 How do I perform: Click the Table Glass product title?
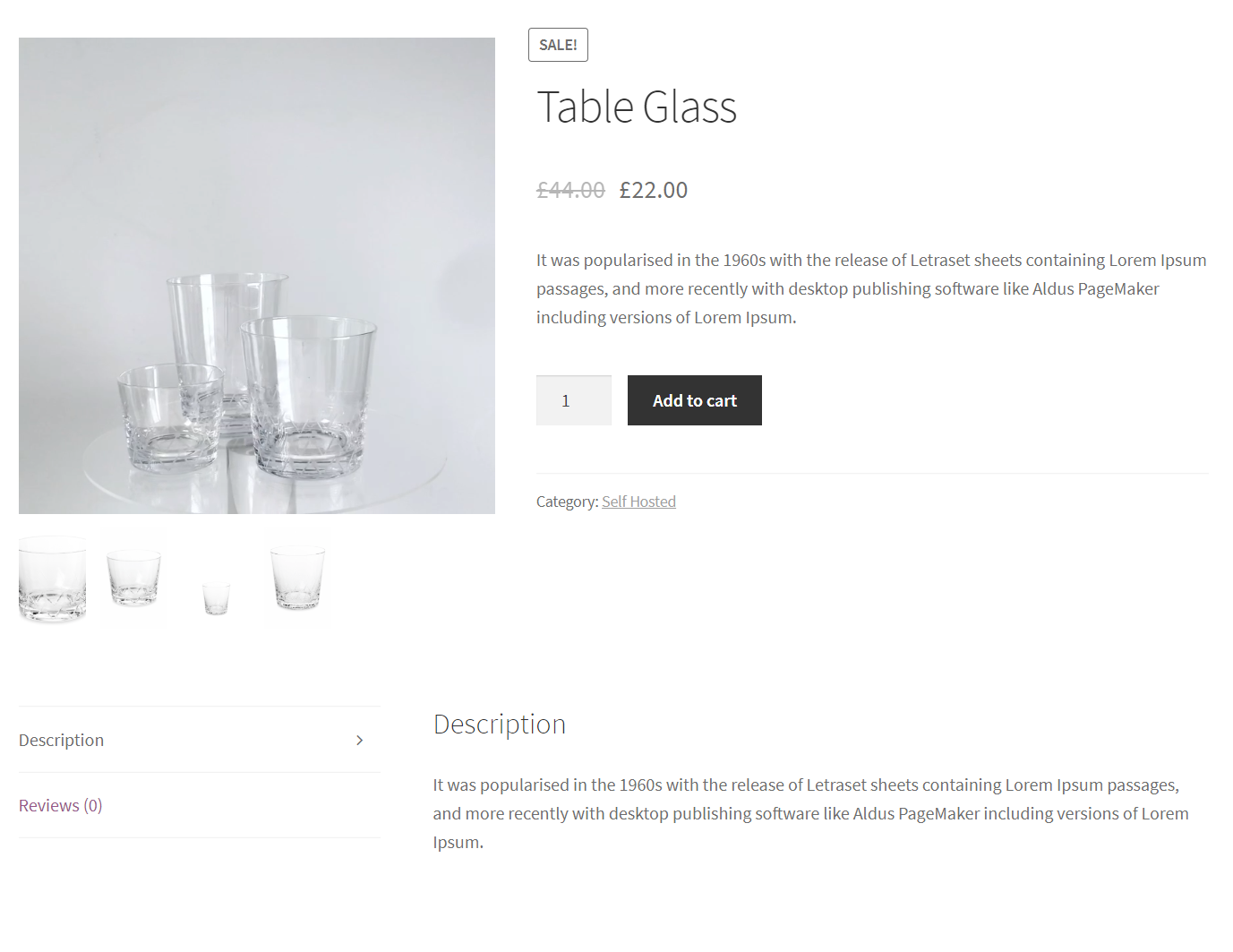coord(637,107)
